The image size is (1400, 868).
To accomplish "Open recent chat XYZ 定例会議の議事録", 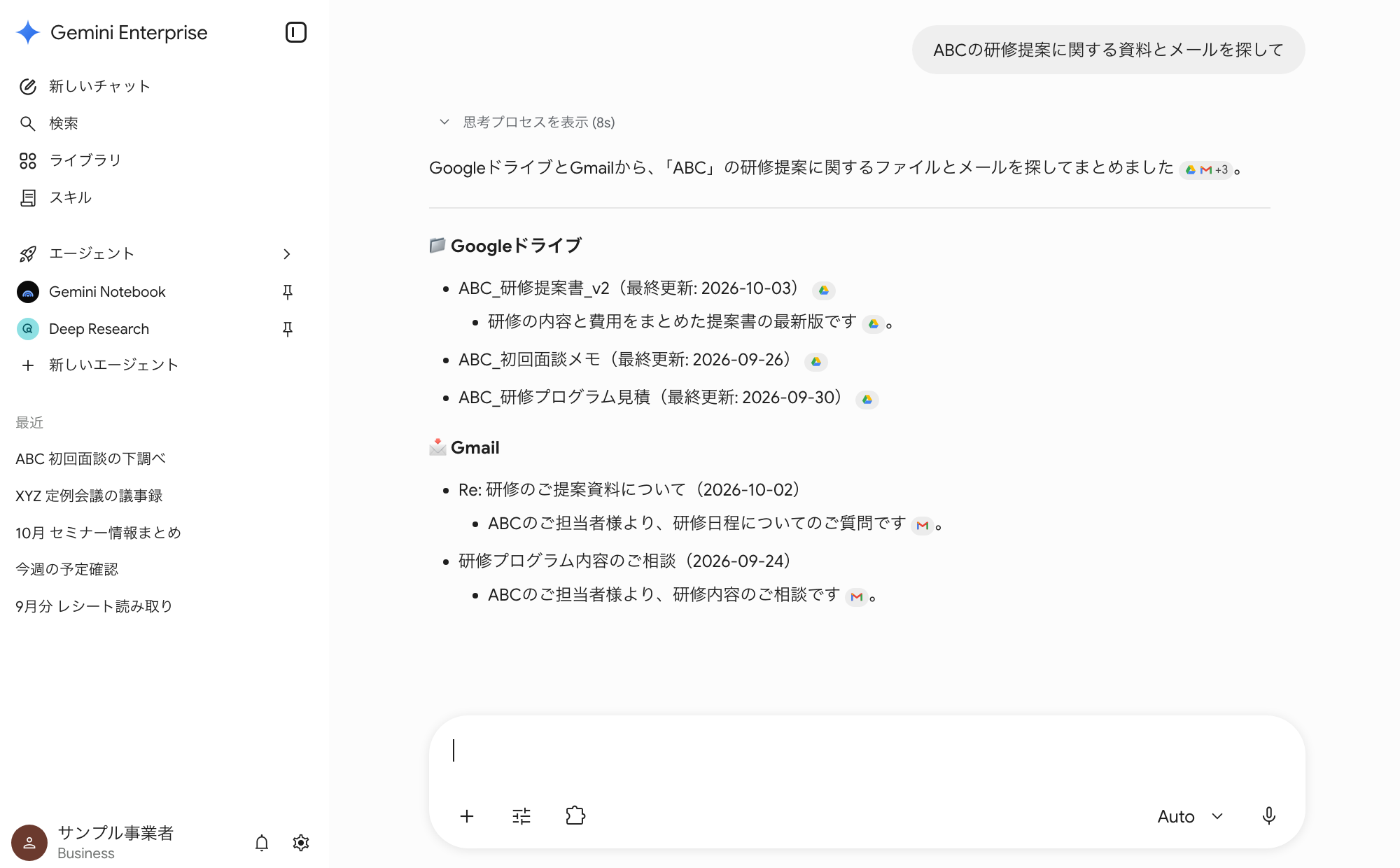I will point(89,496).
